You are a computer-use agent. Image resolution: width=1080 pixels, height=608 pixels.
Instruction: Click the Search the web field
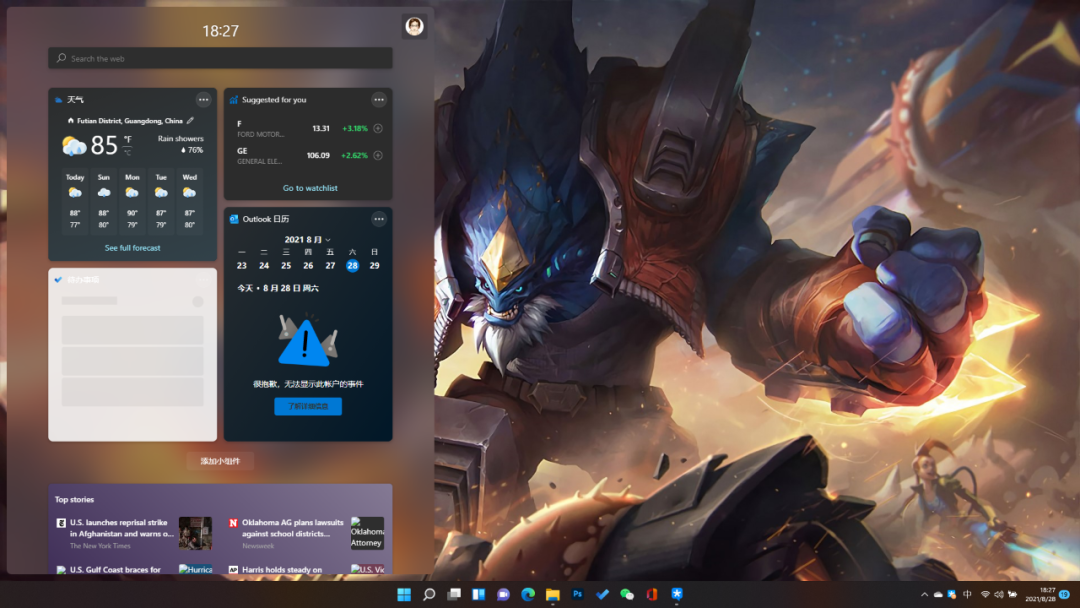(220, 59)
